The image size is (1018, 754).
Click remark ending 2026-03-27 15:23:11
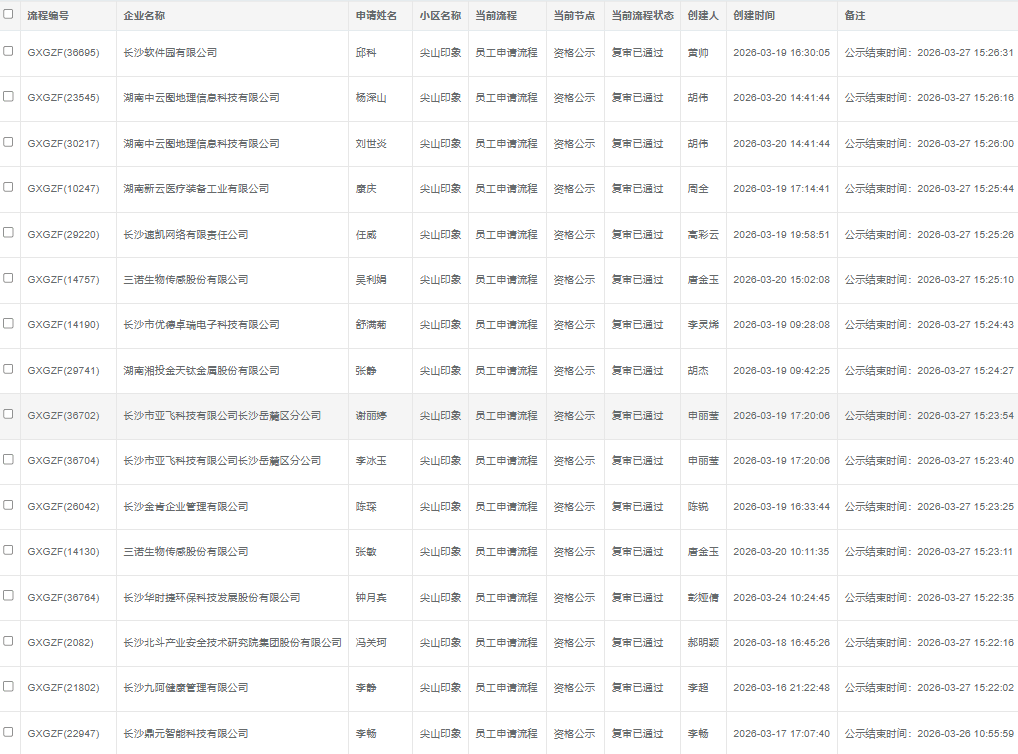click(929, 552)
